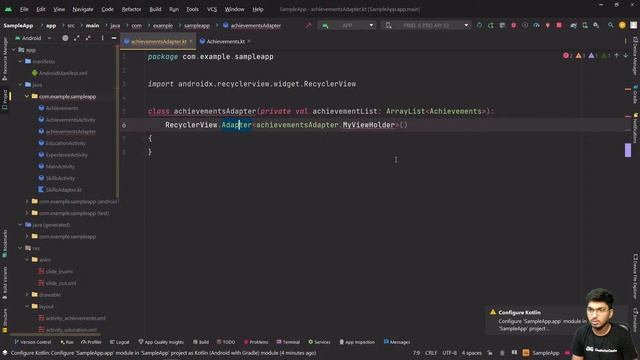The image size is (640, 360).
Task: Select ExperienceActivity in project tree
Action: [x=63, y=155]
